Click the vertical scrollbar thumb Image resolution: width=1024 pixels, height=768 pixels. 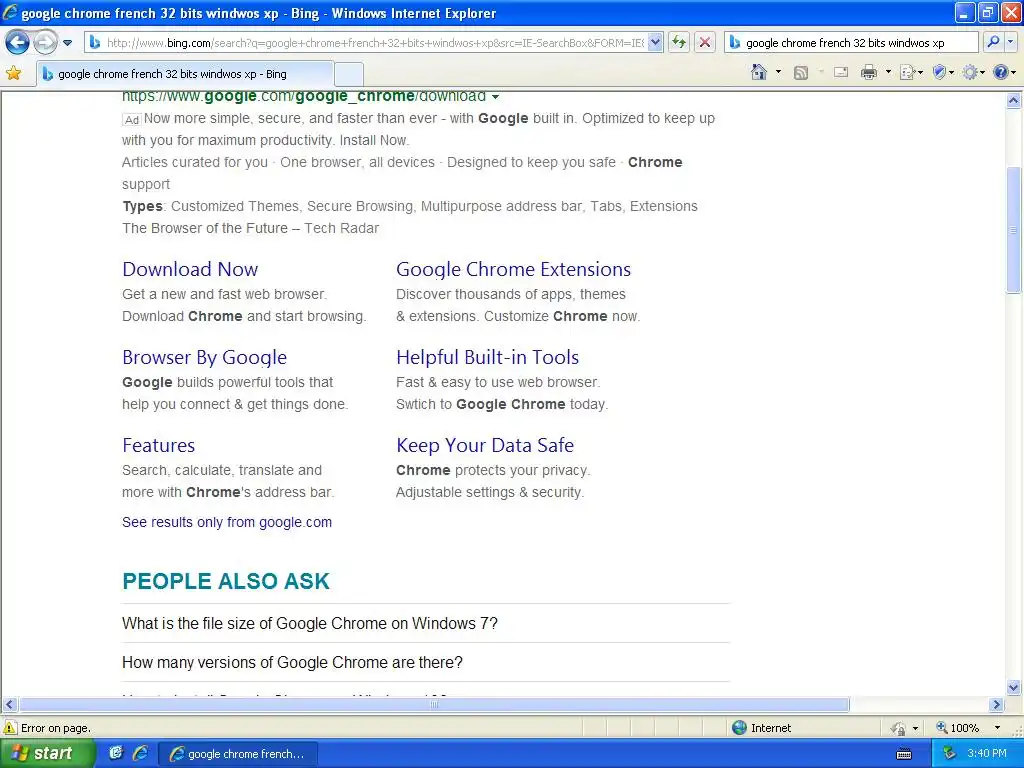1013,229
